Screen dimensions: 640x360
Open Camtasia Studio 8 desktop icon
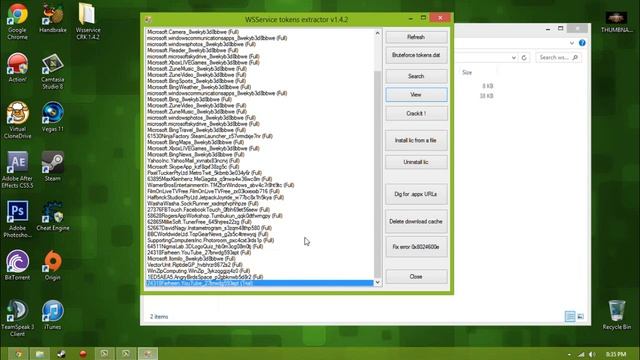pos(53,71)
